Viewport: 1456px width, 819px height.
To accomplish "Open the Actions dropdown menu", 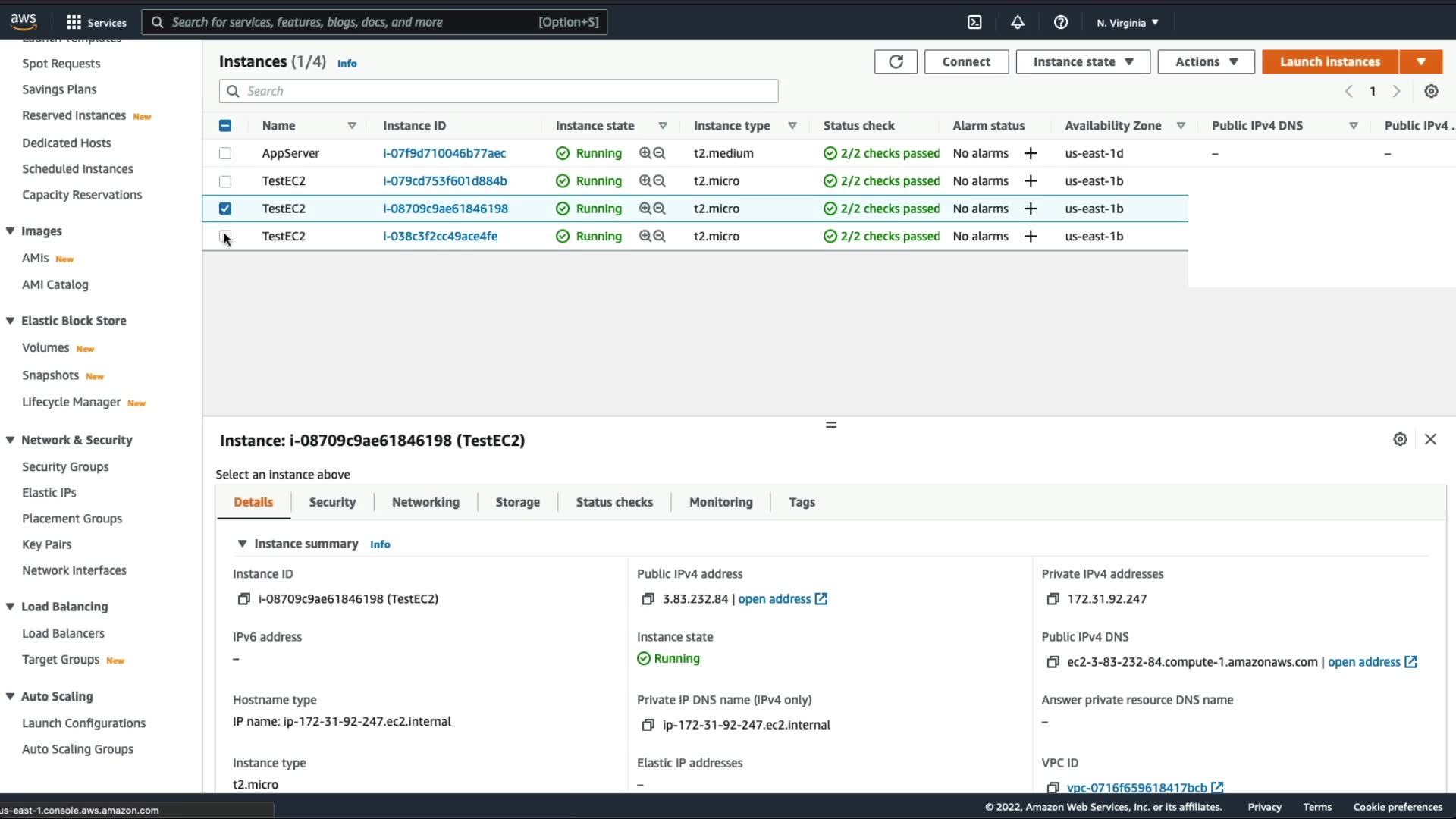I will click(x=1206, y=61).
